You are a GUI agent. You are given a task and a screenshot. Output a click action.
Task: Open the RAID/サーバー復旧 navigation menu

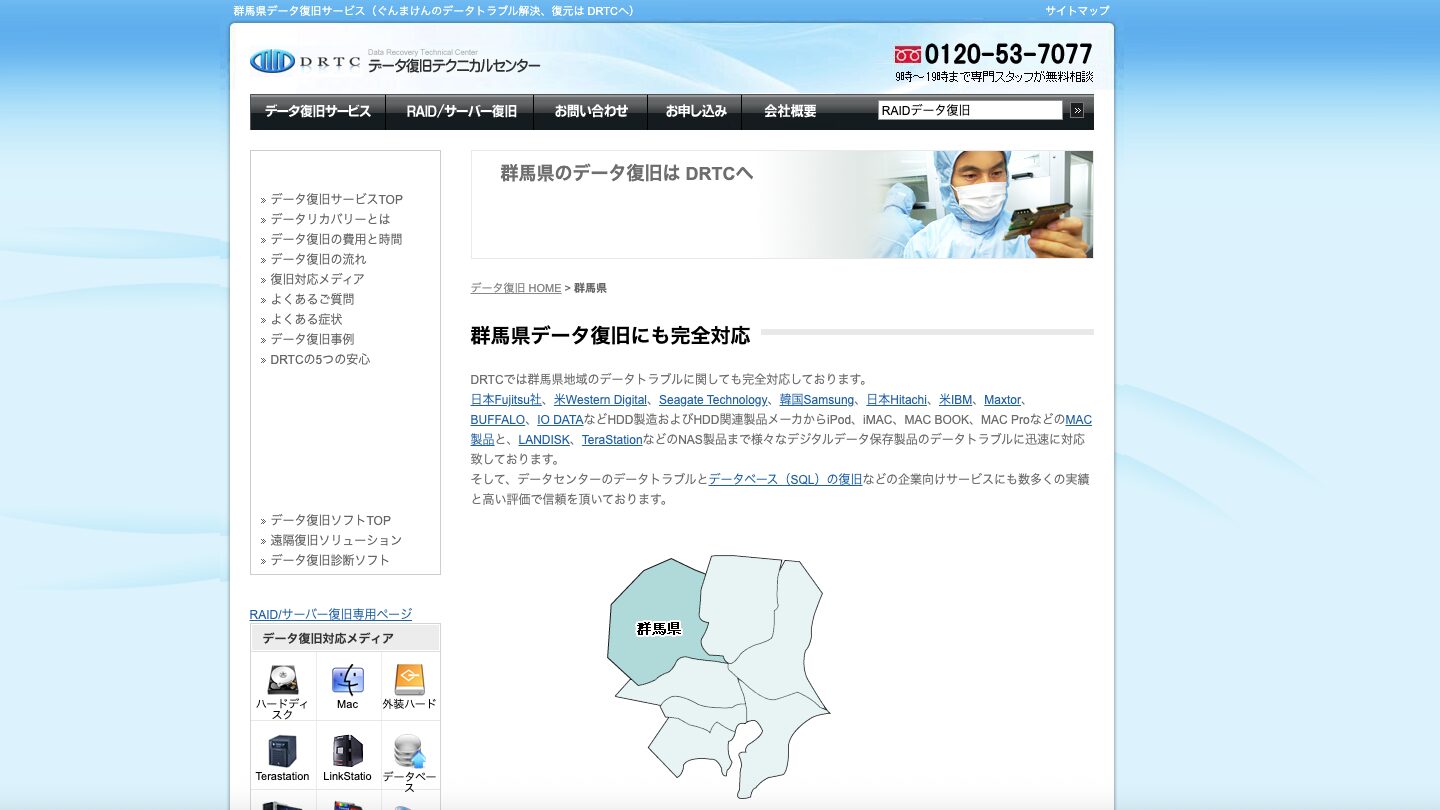[x=460, y=112]
